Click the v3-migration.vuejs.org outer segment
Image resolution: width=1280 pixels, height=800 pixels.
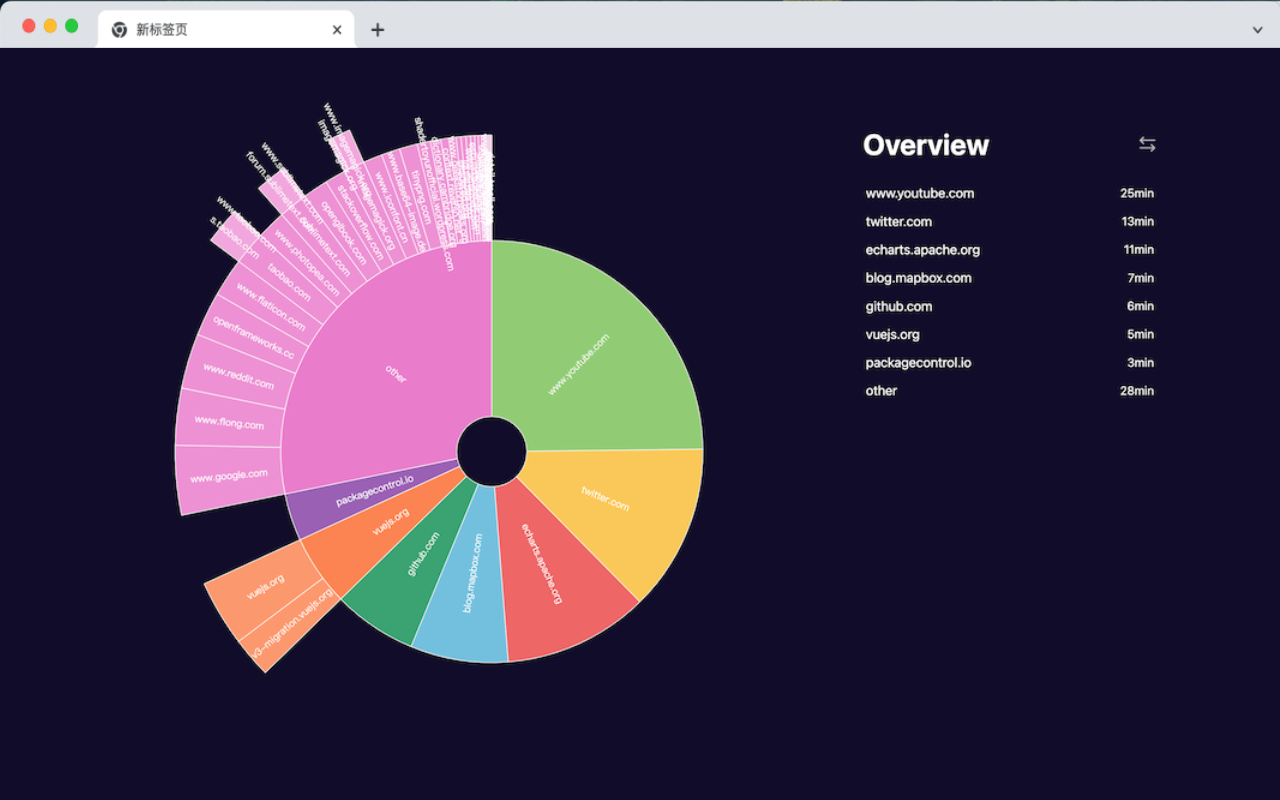coord(293,626)
